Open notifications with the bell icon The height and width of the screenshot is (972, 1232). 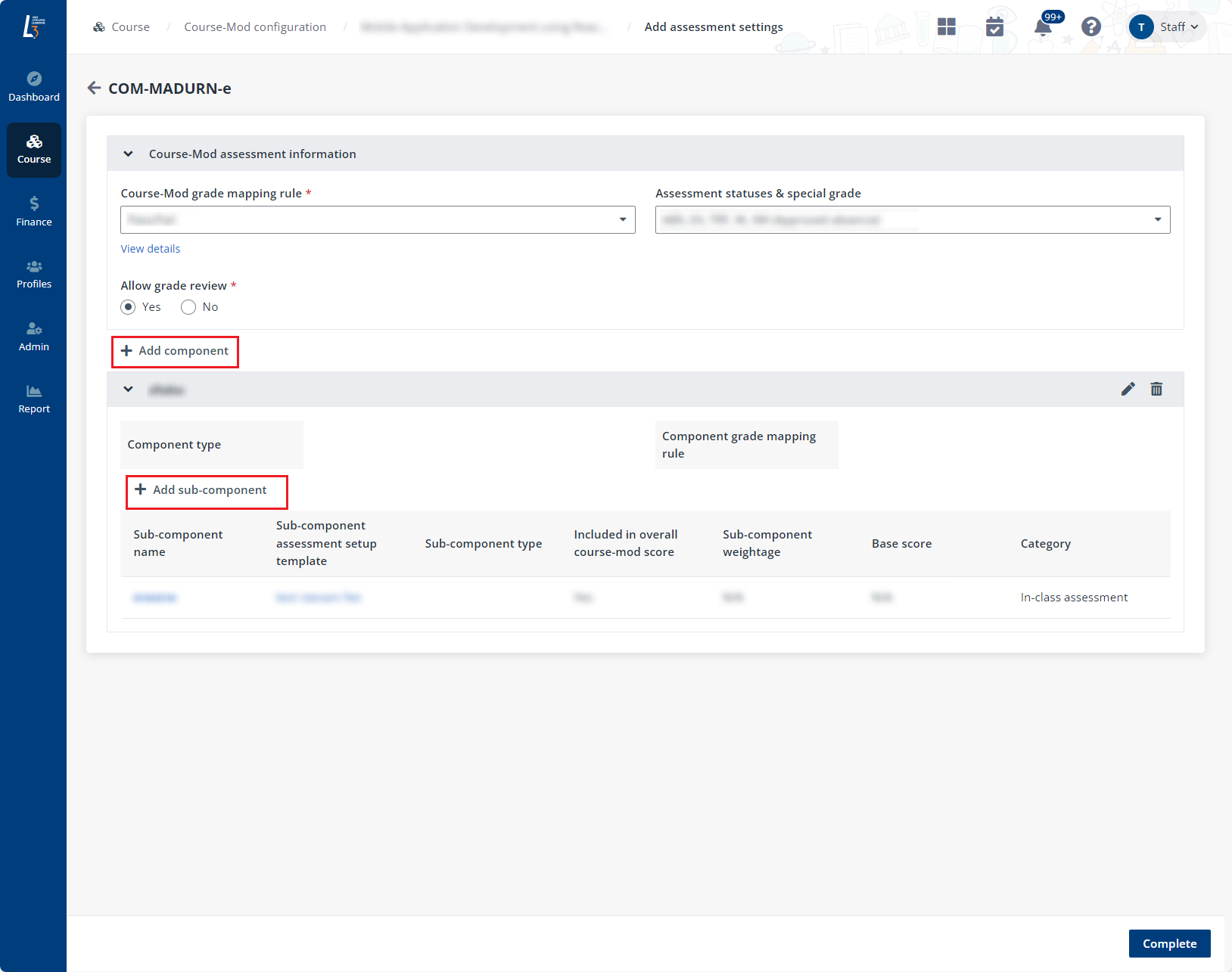tap(1043, 26)
